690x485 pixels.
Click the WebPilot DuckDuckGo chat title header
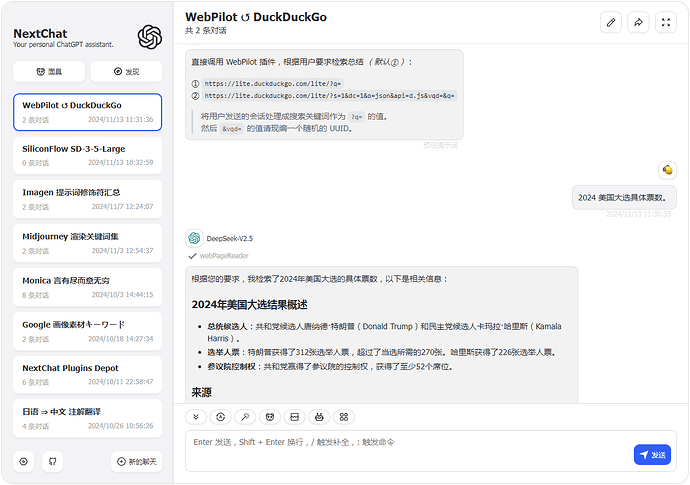click(256, 17)
